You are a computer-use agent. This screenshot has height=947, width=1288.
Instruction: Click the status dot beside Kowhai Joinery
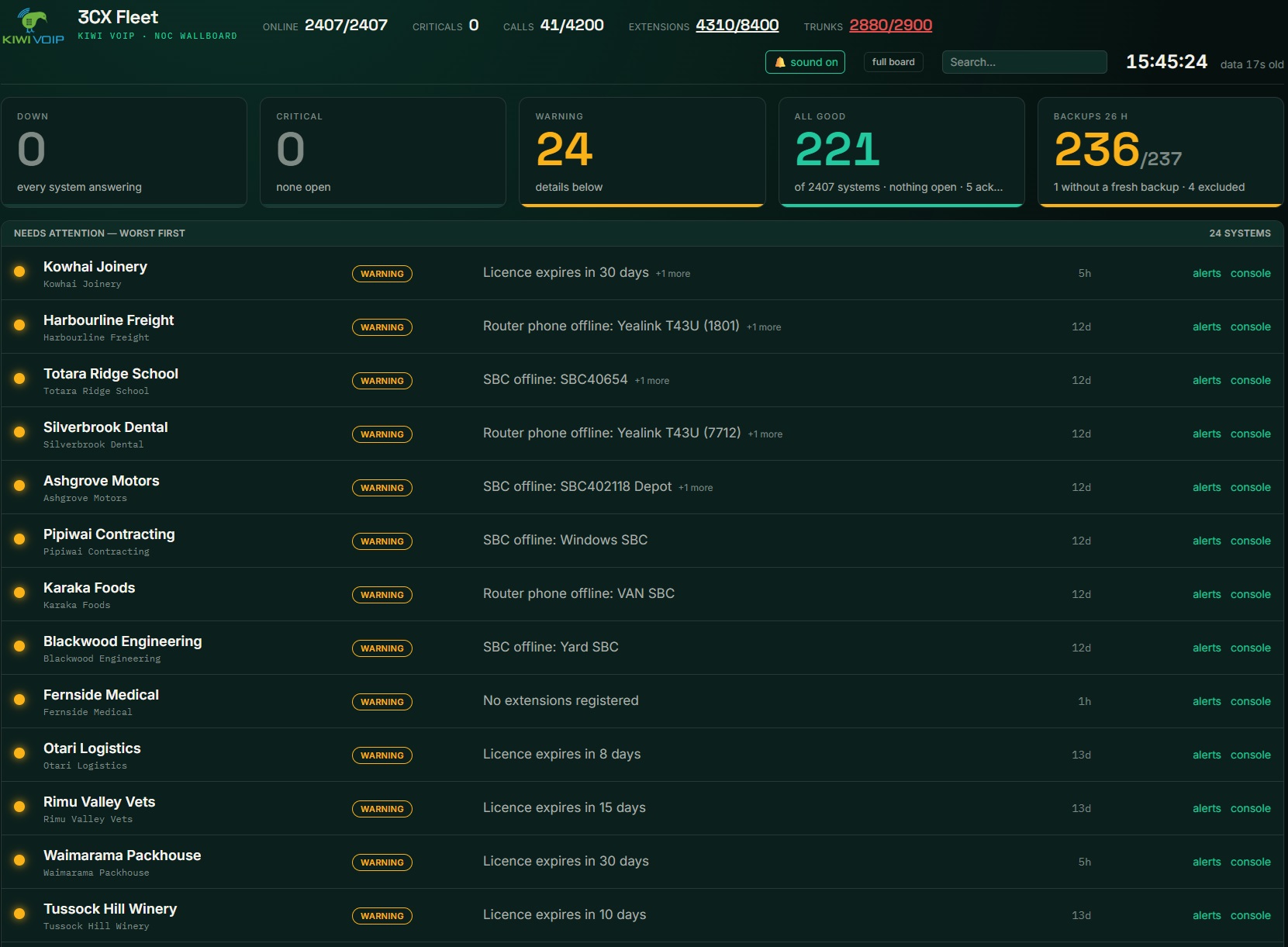[19, 271]
